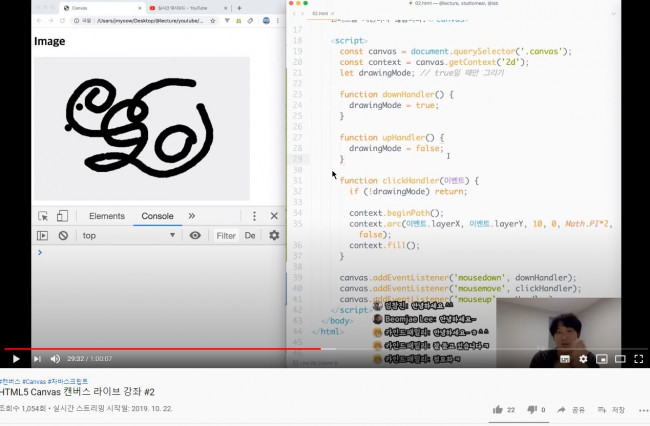This screenshot has height=426, width=650.
Task: Save the video via 저장 button
Action: [x=611, y=410]
